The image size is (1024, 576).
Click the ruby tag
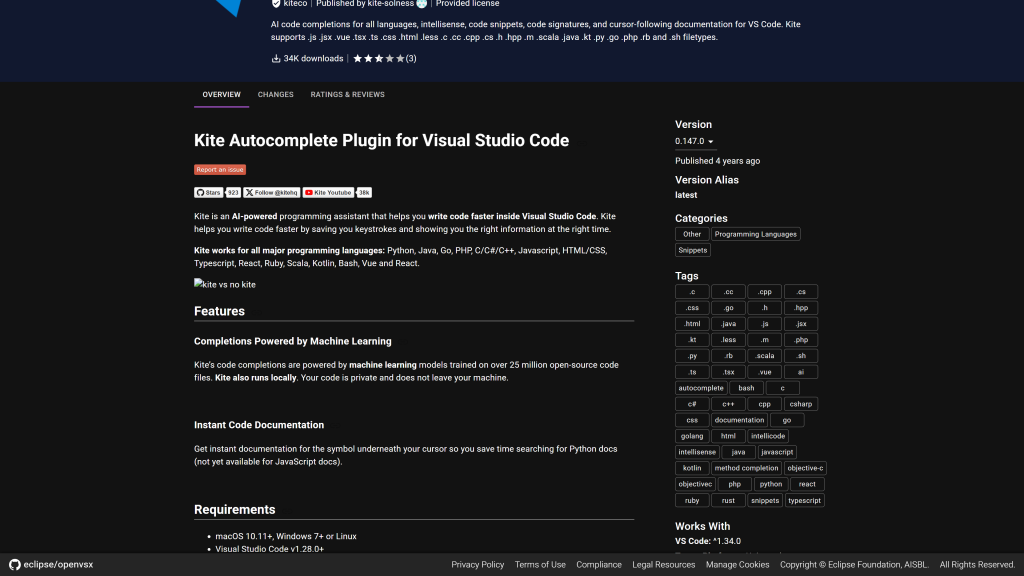692,501
